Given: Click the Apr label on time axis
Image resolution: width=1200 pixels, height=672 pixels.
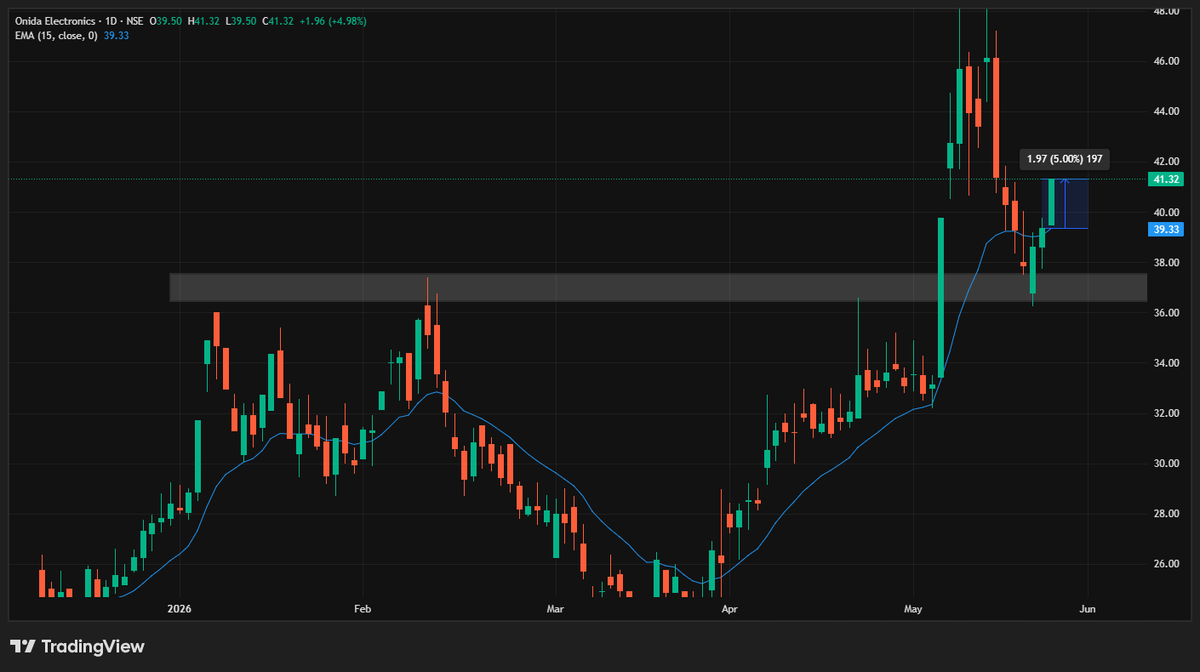Looking at the screenshot, I should coord(729,608).
